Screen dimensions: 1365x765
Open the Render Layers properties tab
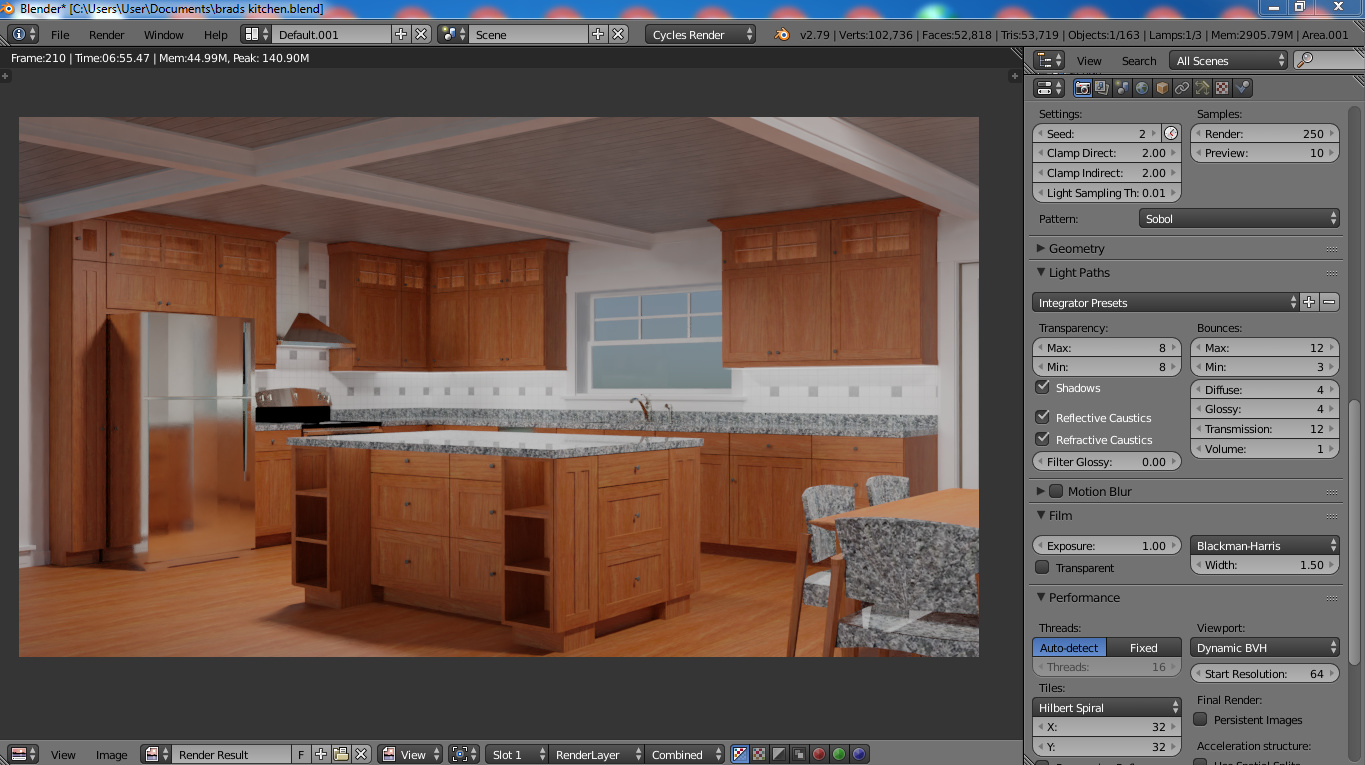pos(1102,88)
